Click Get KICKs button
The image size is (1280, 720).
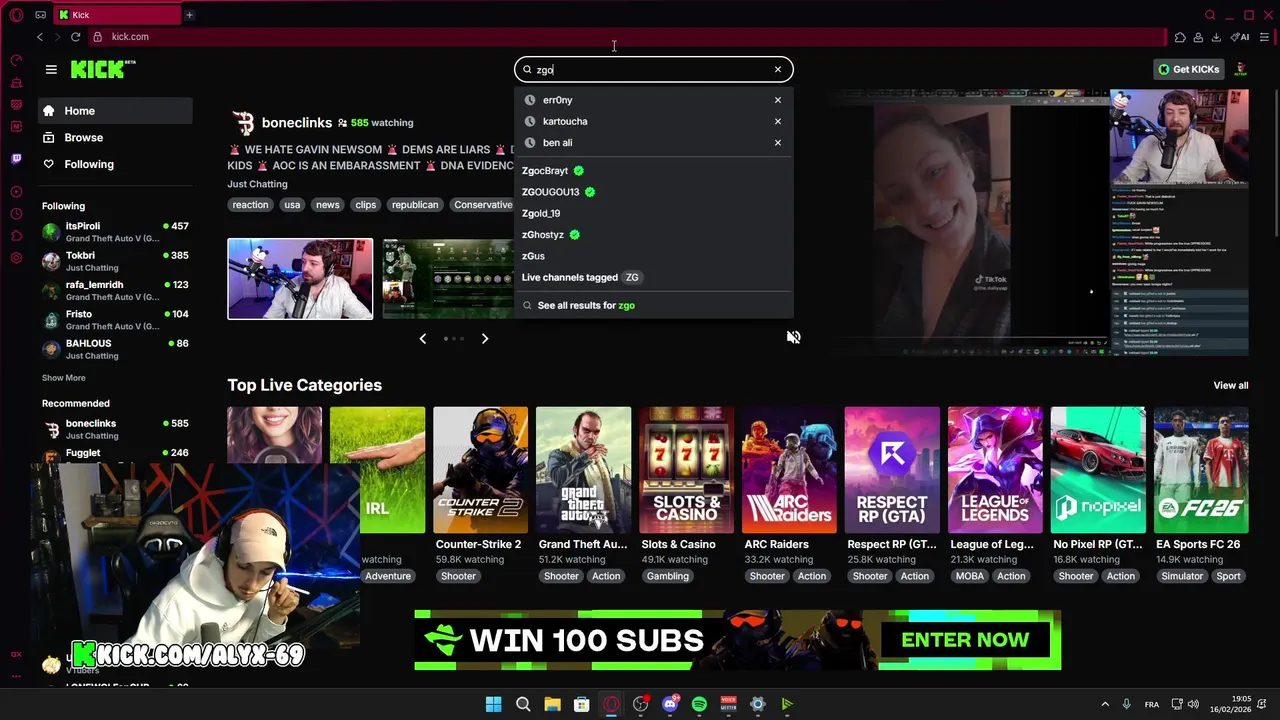point(1189,69)
